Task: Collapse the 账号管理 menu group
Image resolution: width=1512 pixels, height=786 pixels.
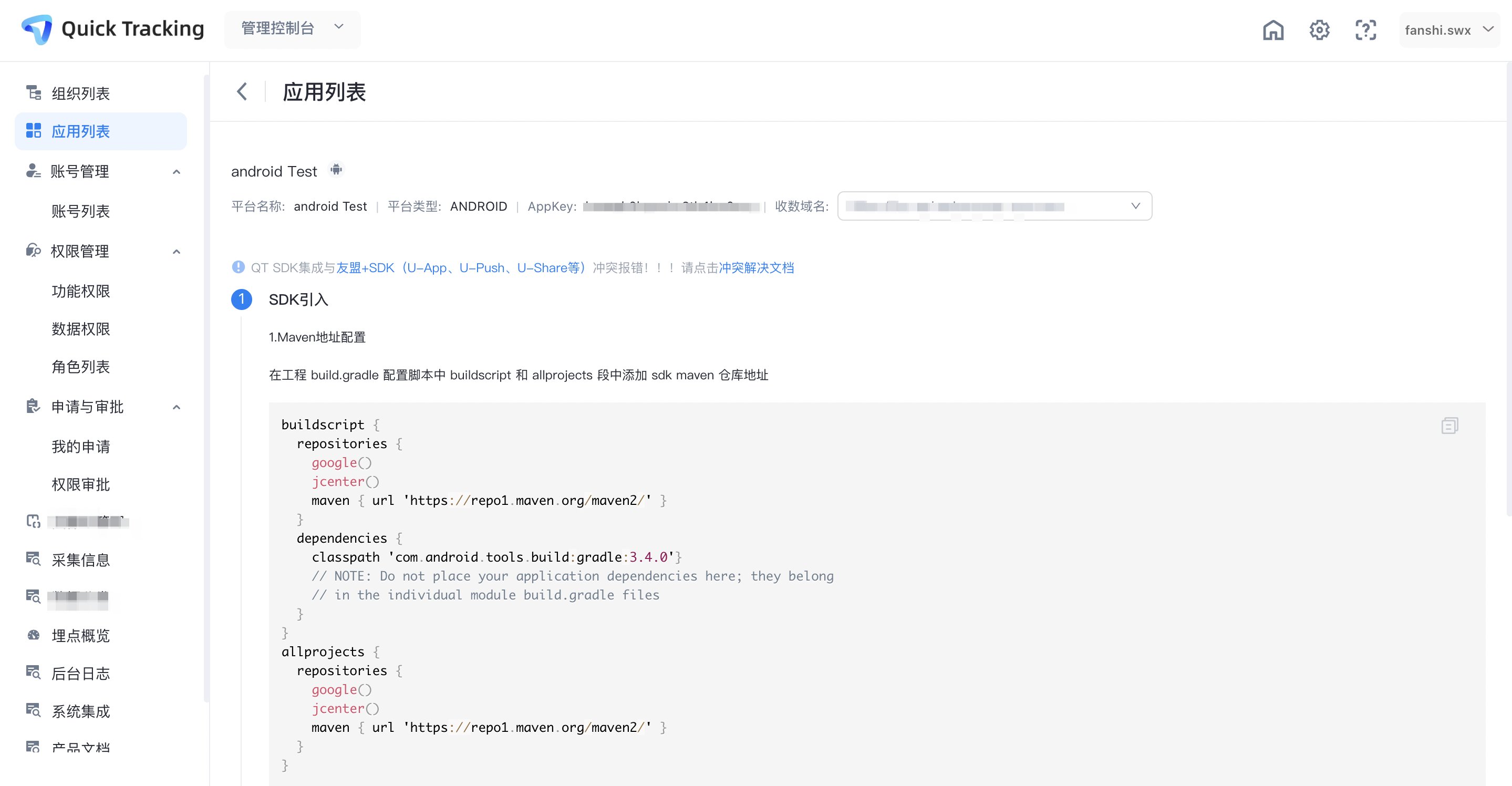Action: coord(176,171)
